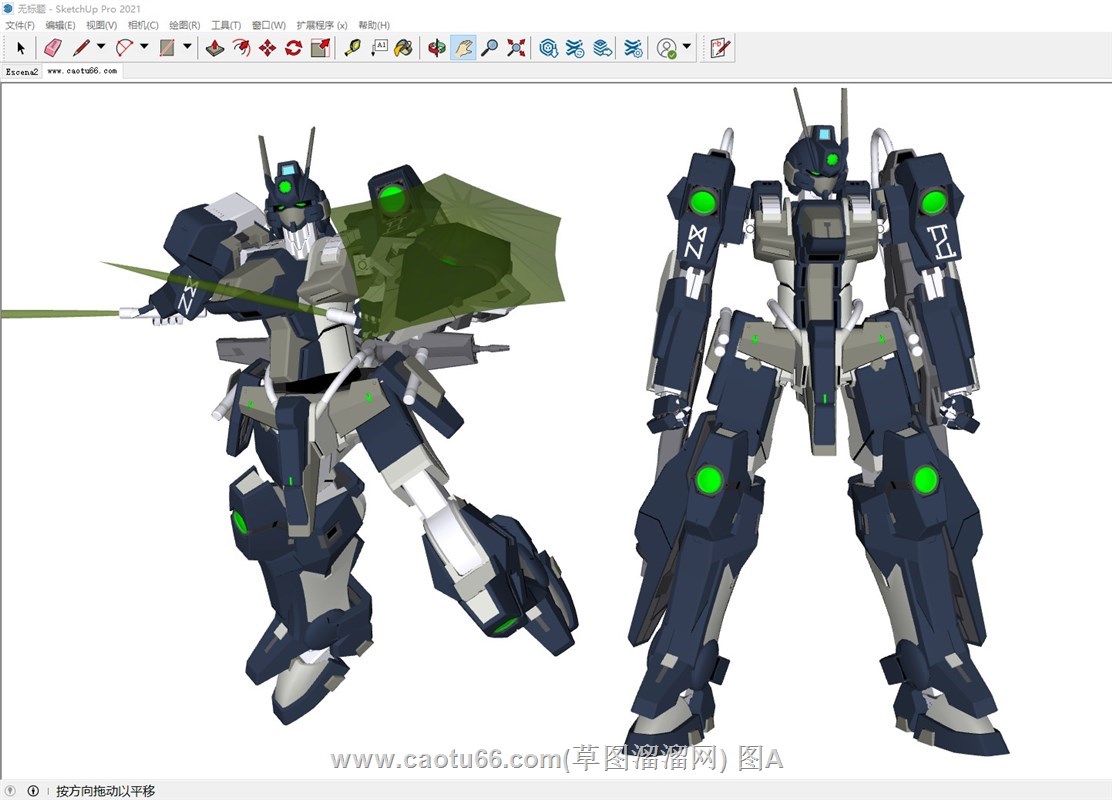Activate the Orbit camera tool
The image size is (1112, 800).
coord(436,47)
